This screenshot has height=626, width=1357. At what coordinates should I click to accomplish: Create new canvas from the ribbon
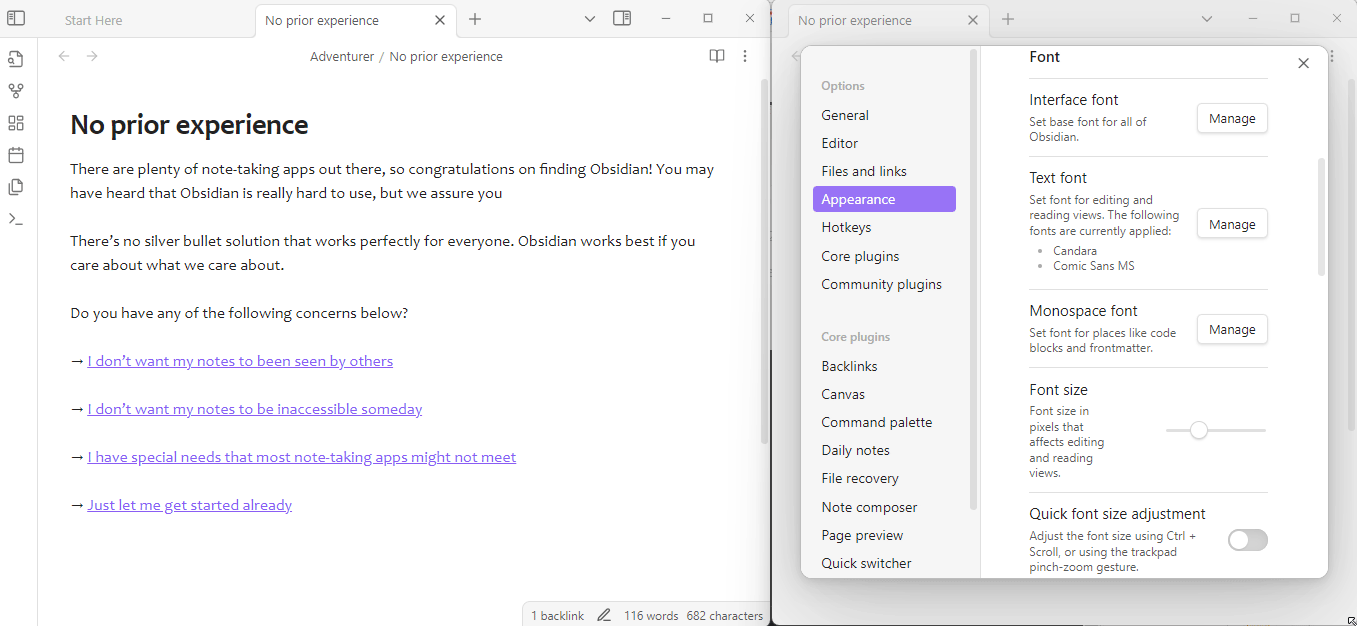[x=16, y=123]
